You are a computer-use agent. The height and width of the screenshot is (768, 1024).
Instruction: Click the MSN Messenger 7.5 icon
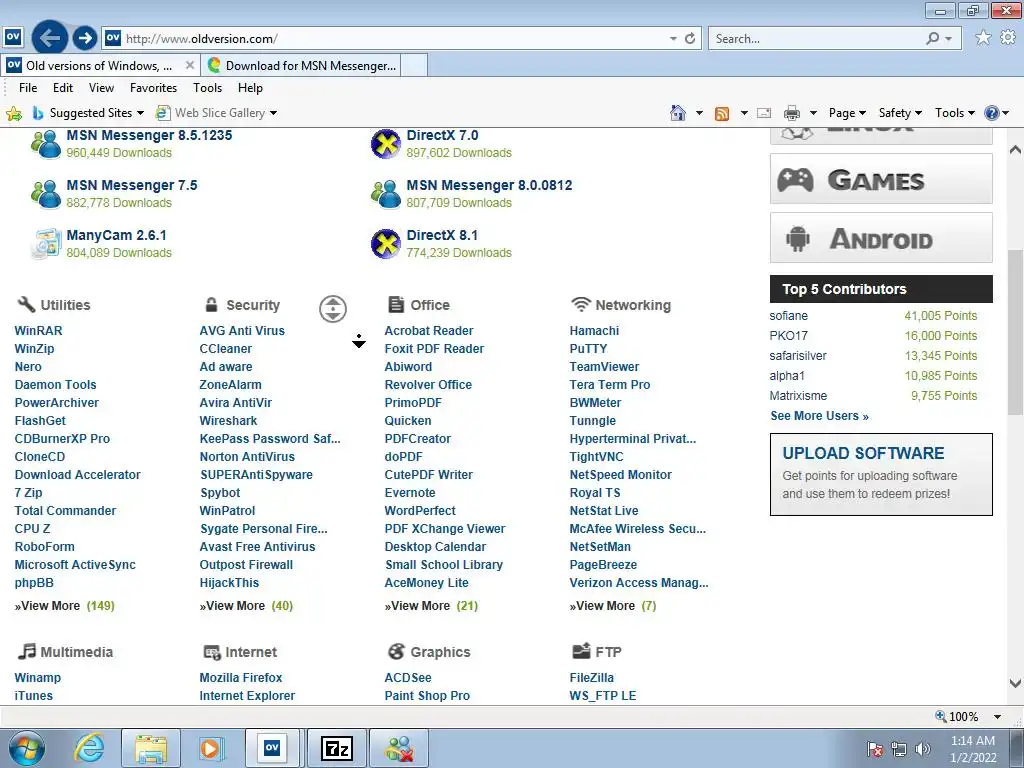(x=46, y=194)
